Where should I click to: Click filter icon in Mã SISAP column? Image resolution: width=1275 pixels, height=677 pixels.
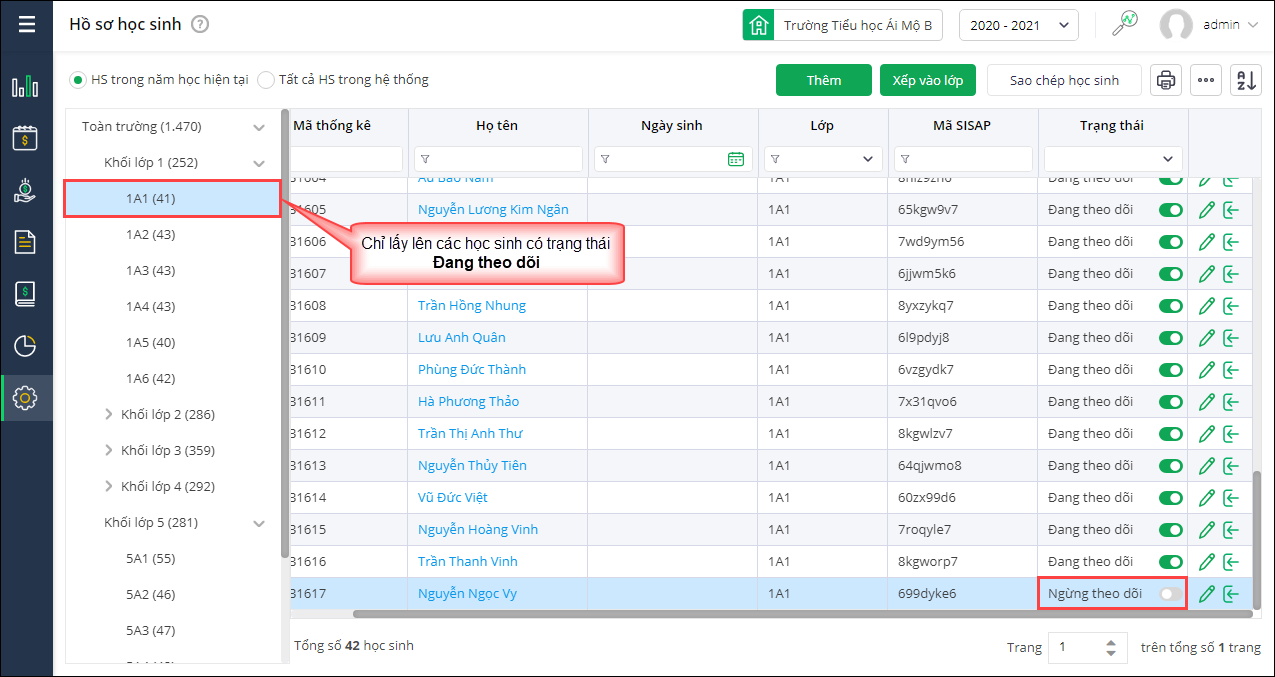coord(905,159)
